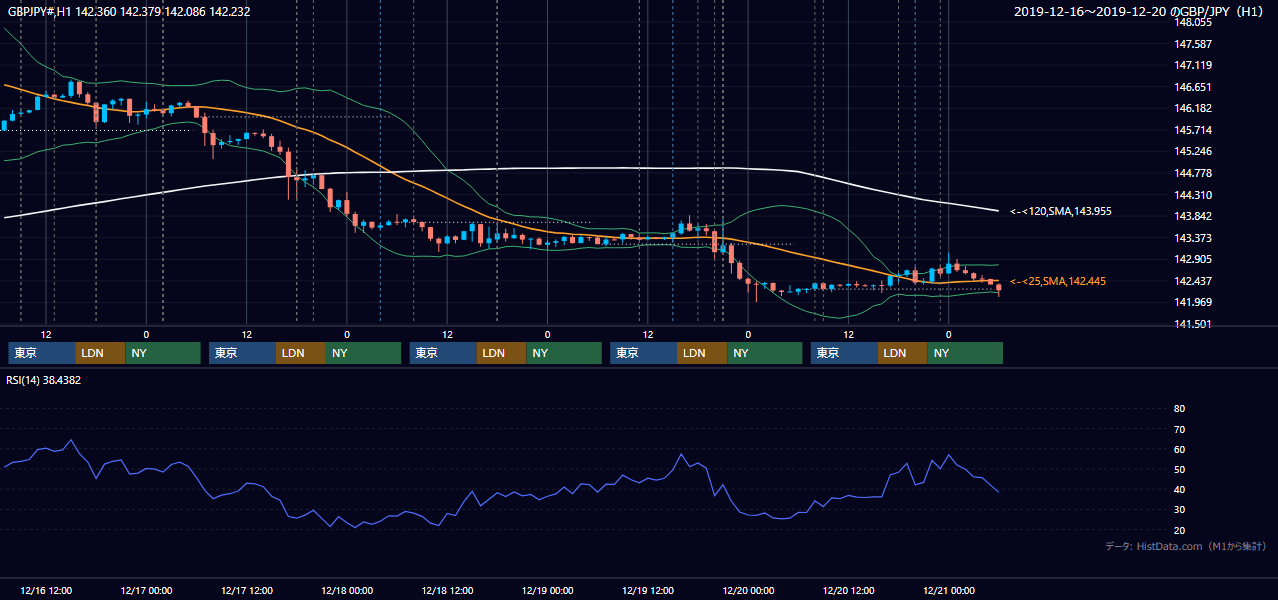This screenshot has height=600, width=1278.
Task: Click the RSI(14) 38.4382 indicator title
Action: 44,380
